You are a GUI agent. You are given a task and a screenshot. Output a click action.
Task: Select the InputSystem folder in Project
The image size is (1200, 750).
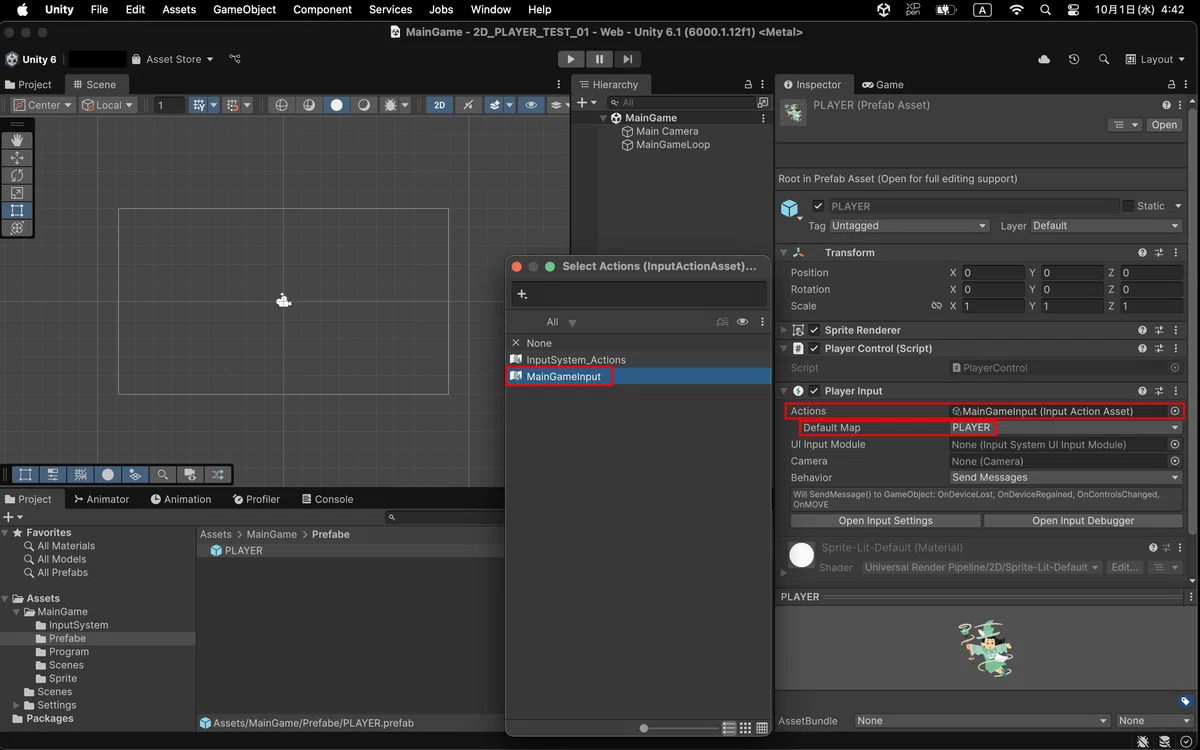(x=78, y=625)
